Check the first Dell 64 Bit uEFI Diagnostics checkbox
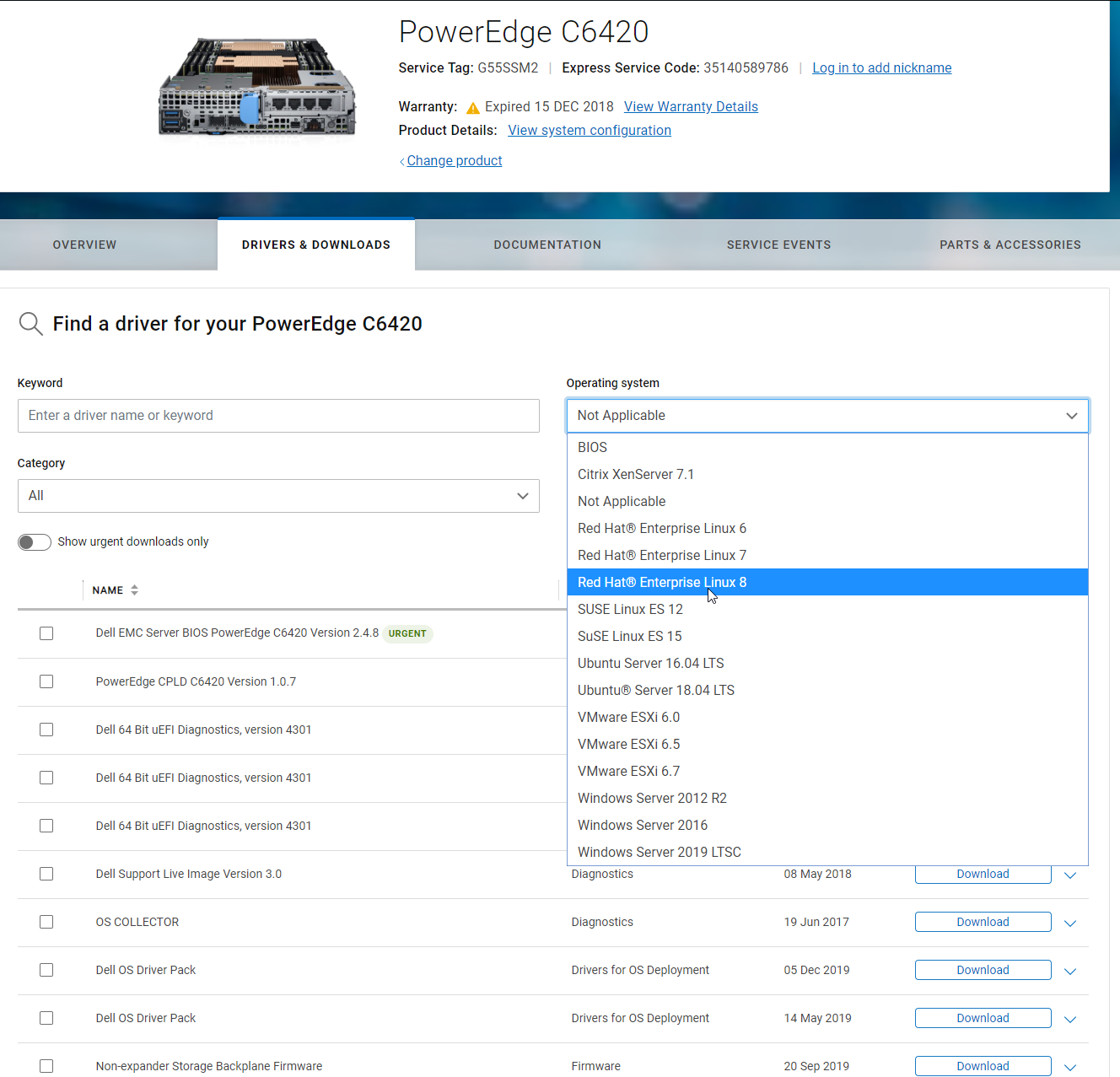Image resolution: width=1120 pixels, height=1077 pixels. tap(46, 730)
